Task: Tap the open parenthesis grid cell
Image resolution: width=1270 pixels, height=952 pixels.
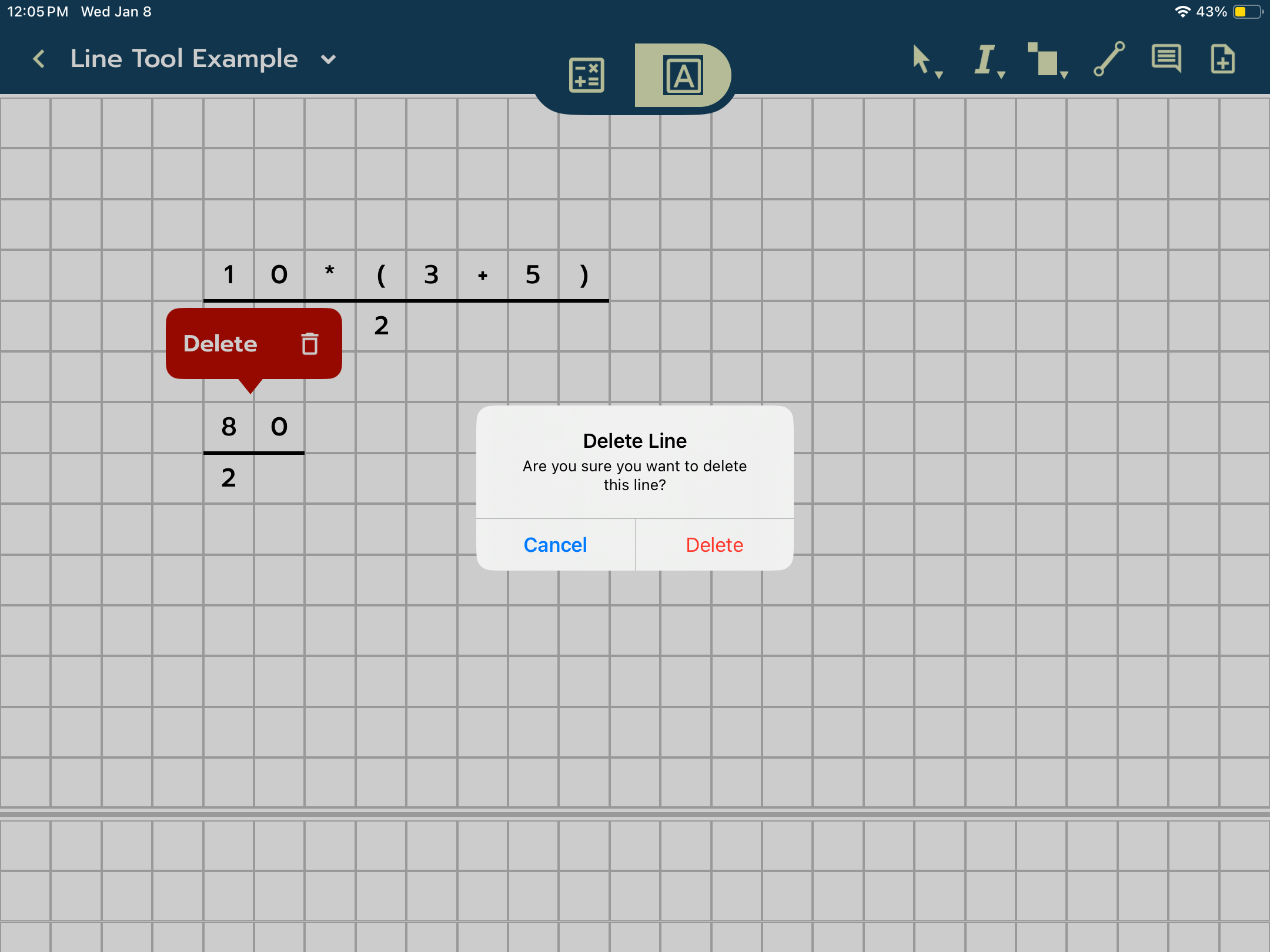Action: [381, 275]
